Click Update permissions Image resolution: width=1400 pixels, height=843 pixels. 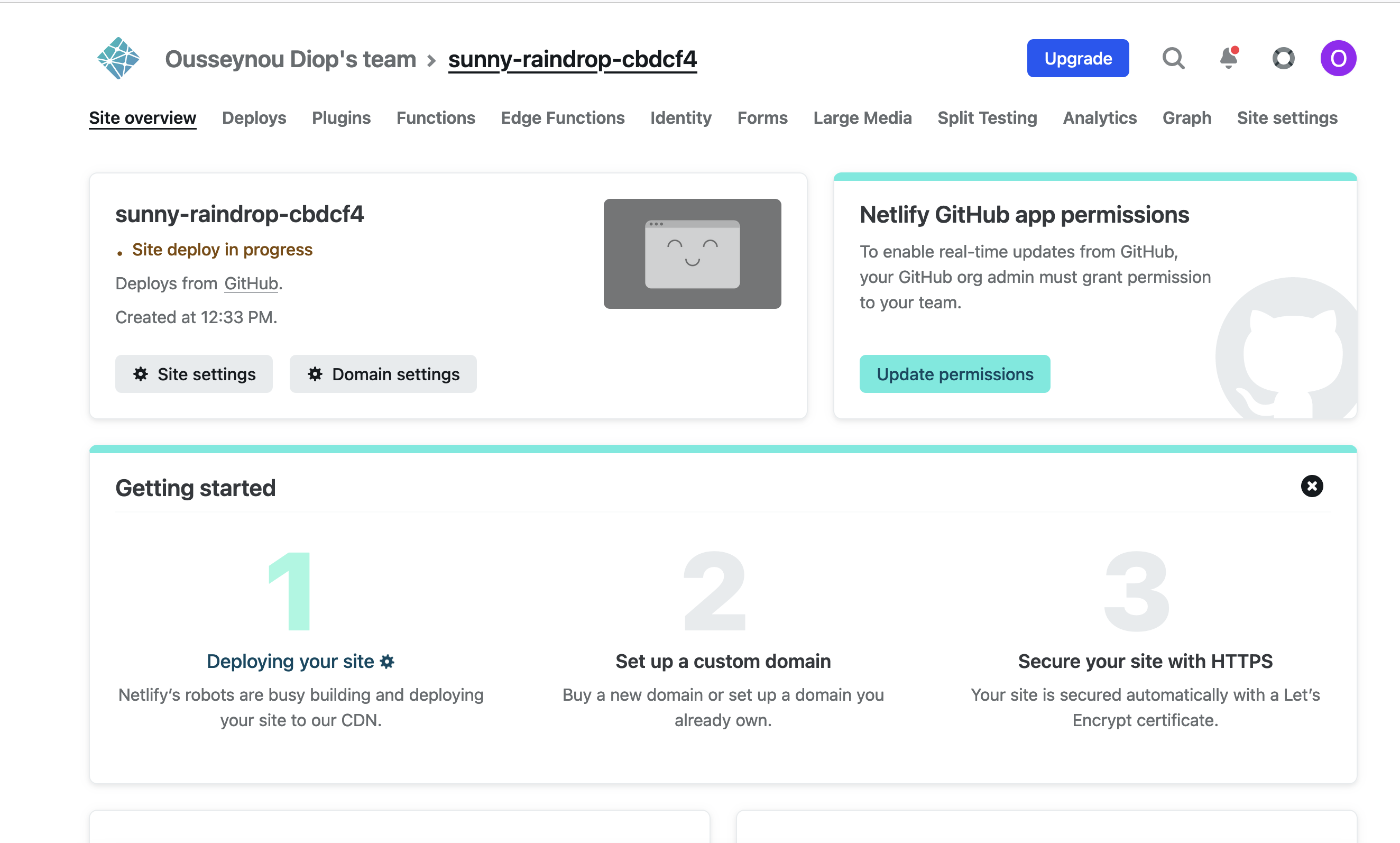click(954, 374)
